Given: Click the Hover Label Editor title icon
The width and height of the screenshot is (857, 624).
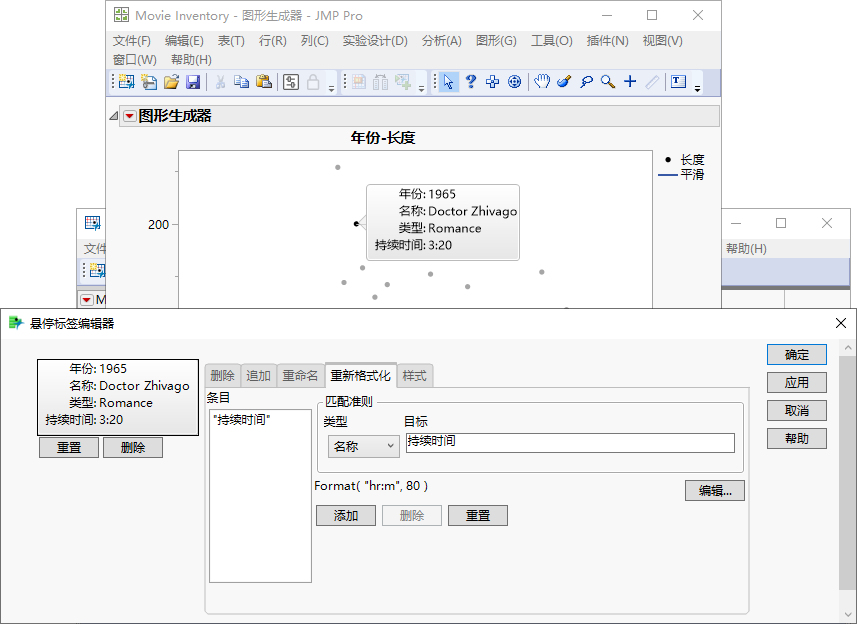Looking at the screenshot, I should tap(16, 323).
